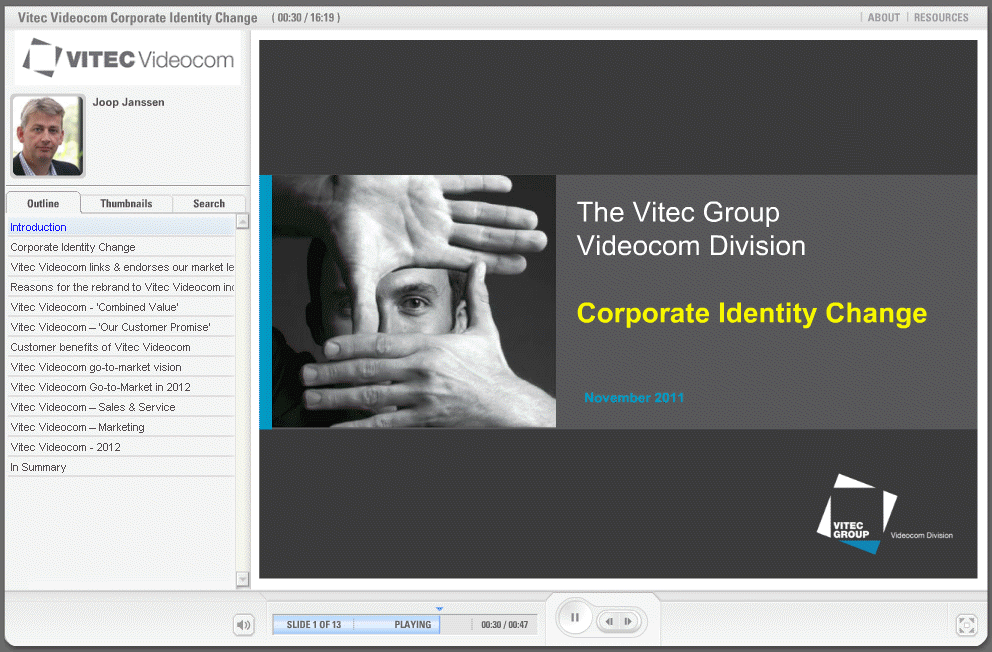Image resolution: width=992 pixels, height=652 pixels.
Task: Click the Joop Janssen presenter name
Action: pos(128,102)
